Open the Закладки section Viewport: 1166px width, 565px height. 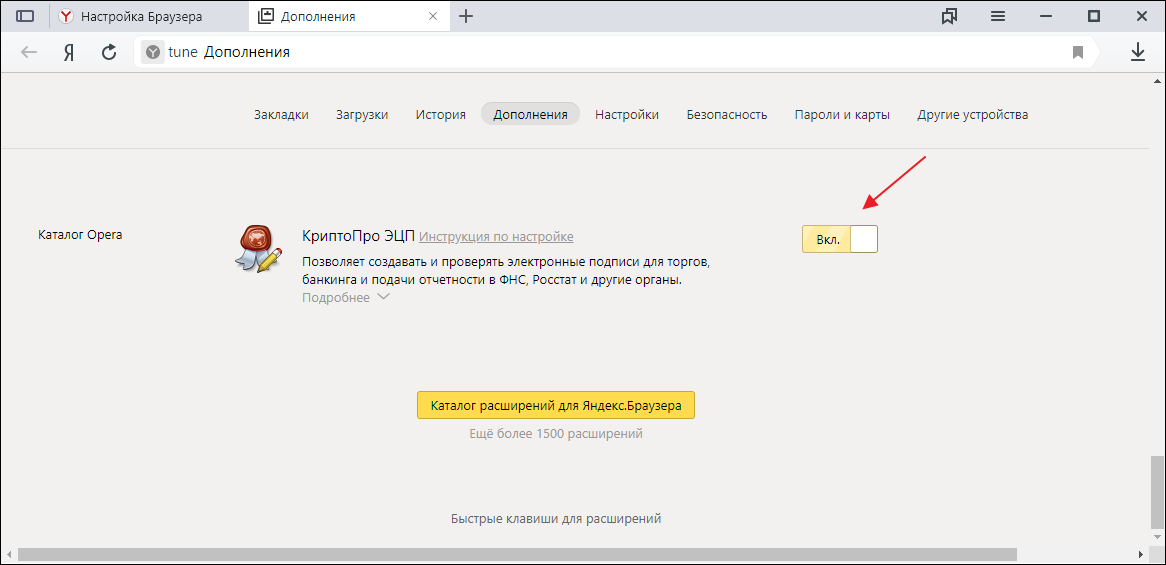point(281,114)
